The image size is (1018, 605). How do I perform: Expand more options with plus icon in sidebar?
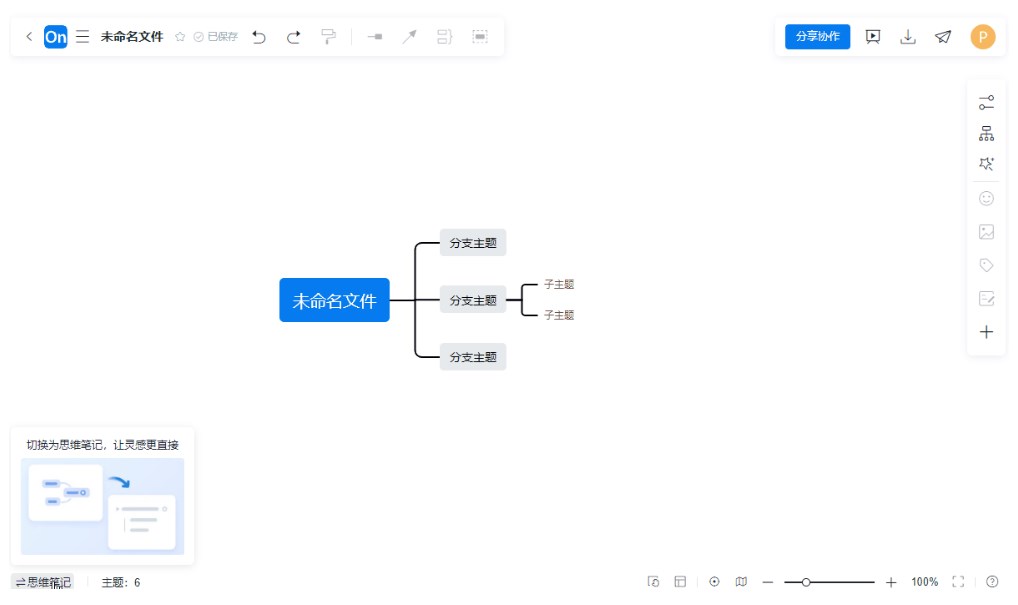[986, 332]
